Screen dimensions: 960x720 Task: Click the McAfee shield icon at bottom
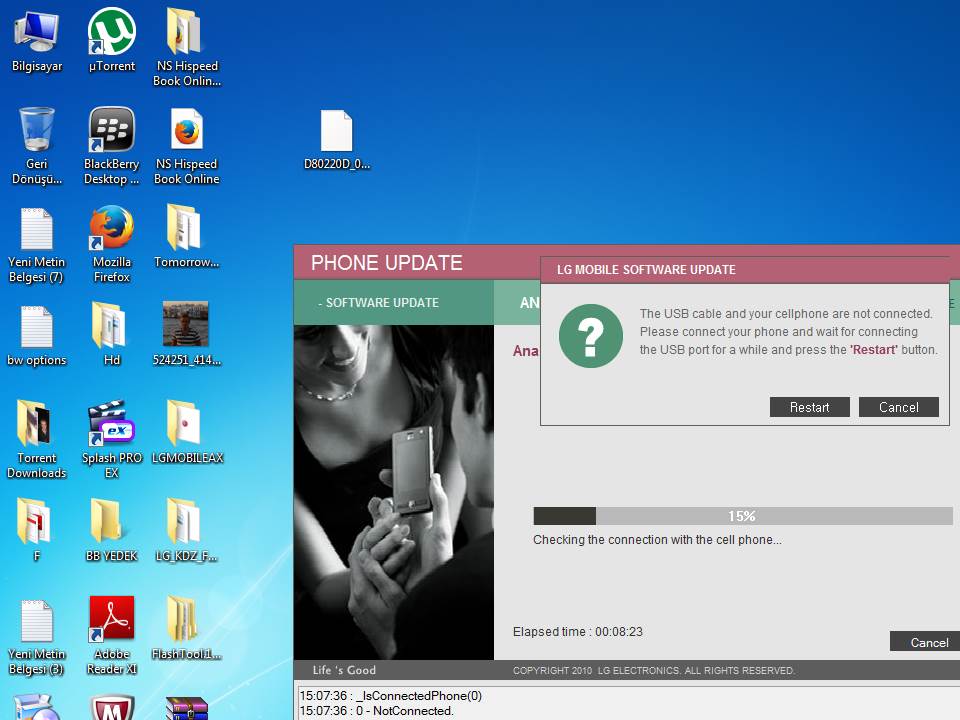[112, 708]
